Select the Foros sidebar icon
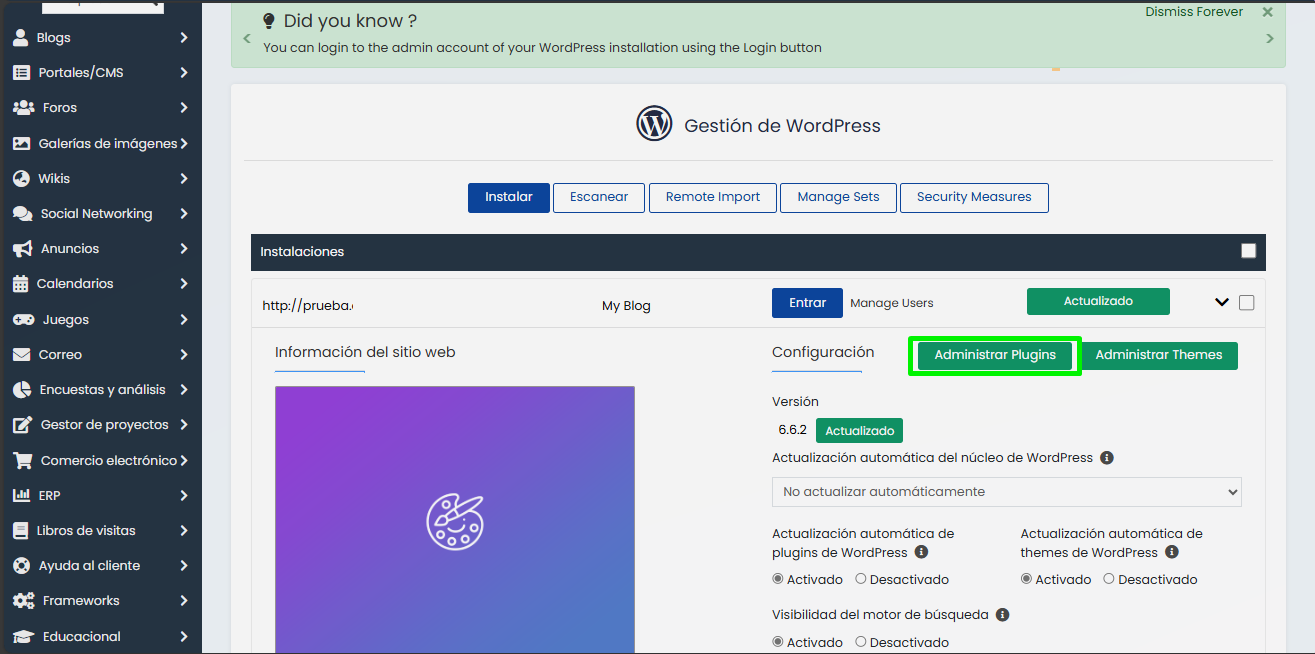 pyautogui.click(x=22, y=107)
